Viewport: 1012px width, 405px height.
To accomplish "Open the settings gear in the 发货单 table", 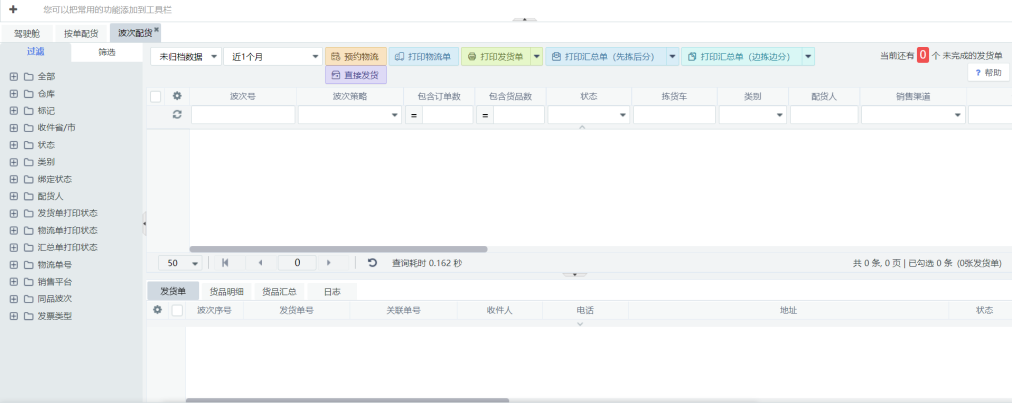I will tap(157, 310).
